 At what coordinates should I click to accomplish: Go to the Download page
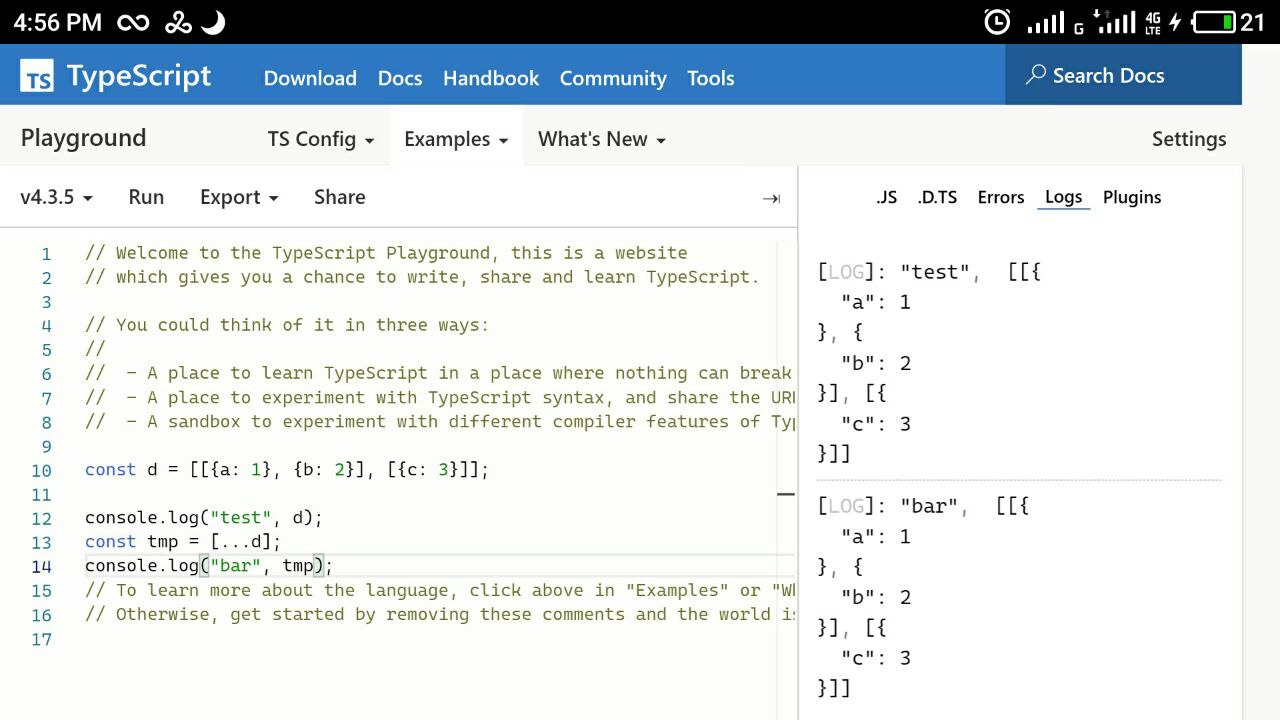tap(310, 78)
